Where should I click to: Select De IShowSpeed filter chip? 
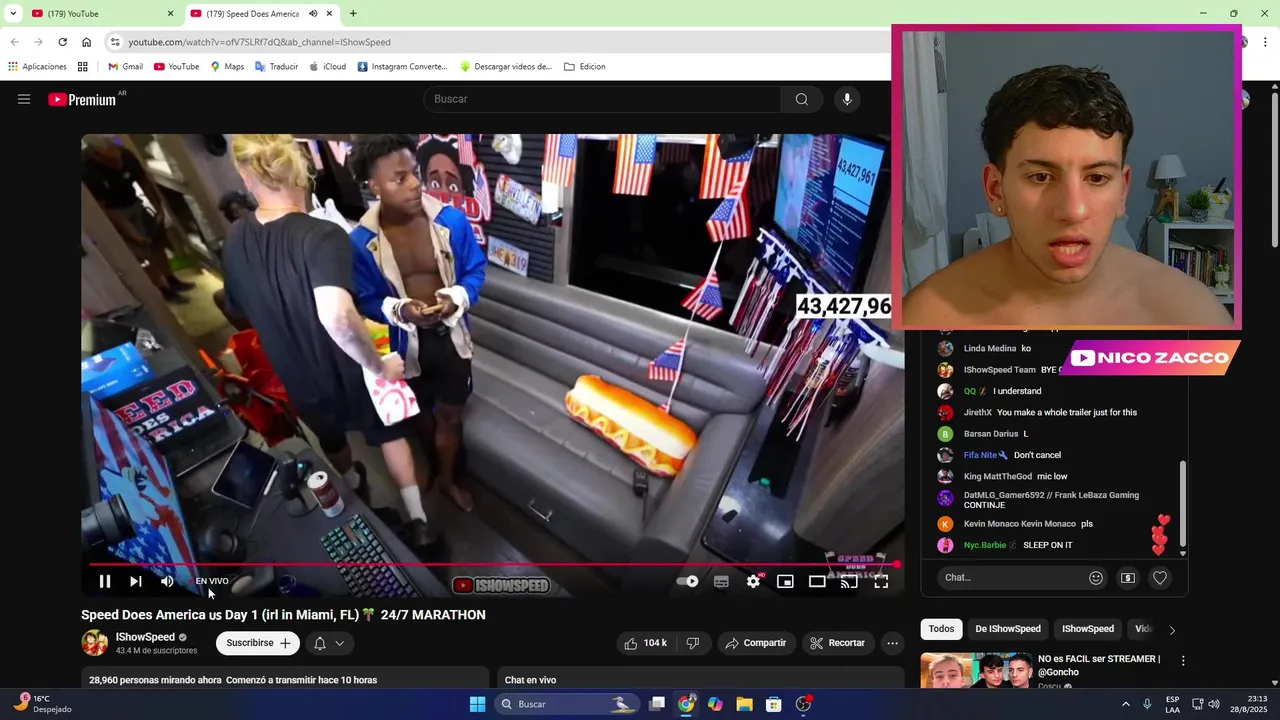click(x=1008, y=629)
